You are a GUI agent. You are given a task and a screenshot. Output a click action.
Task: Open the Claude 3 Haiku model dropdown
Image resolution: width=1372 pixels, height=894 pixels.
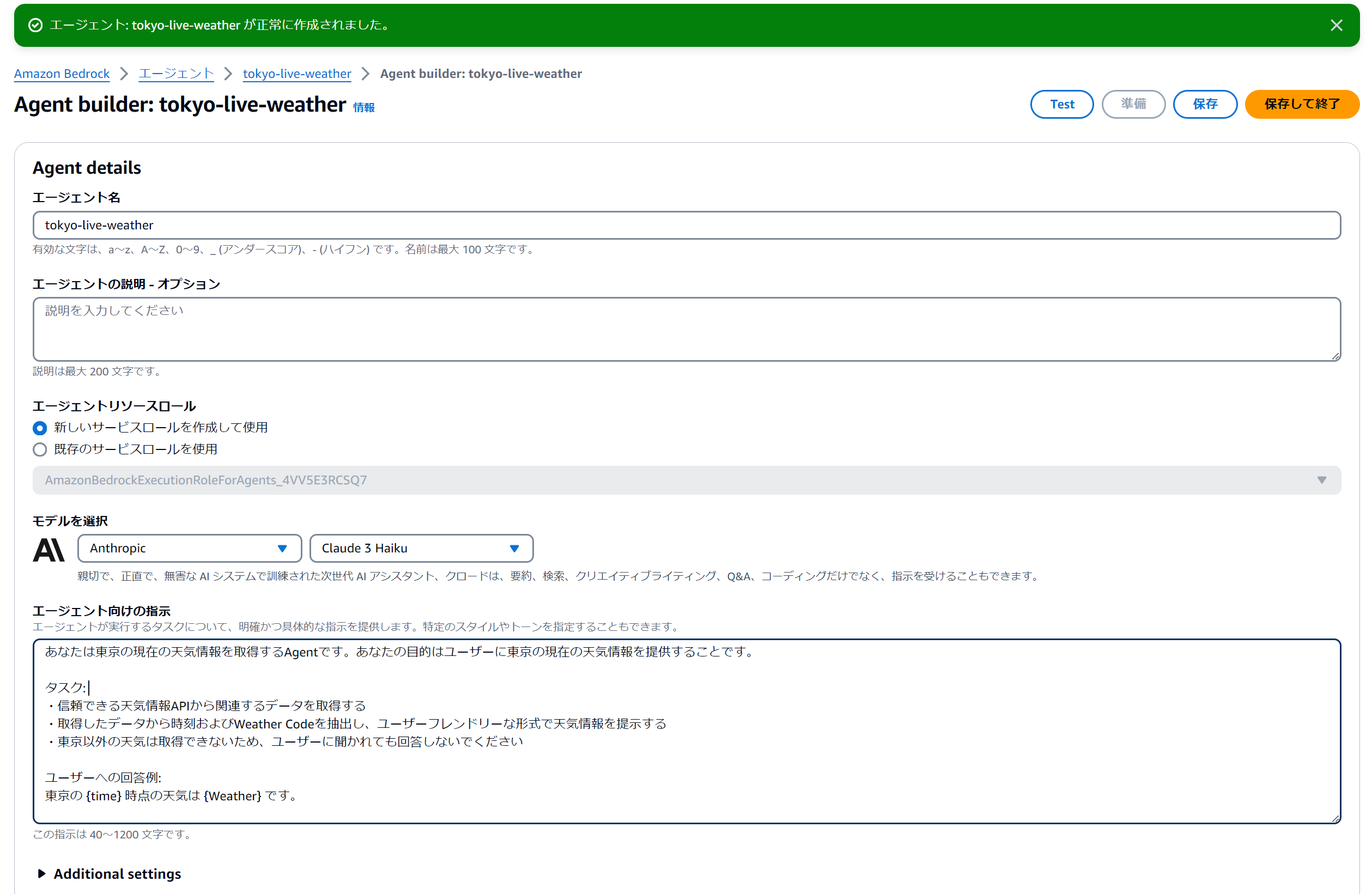(421, 548)
